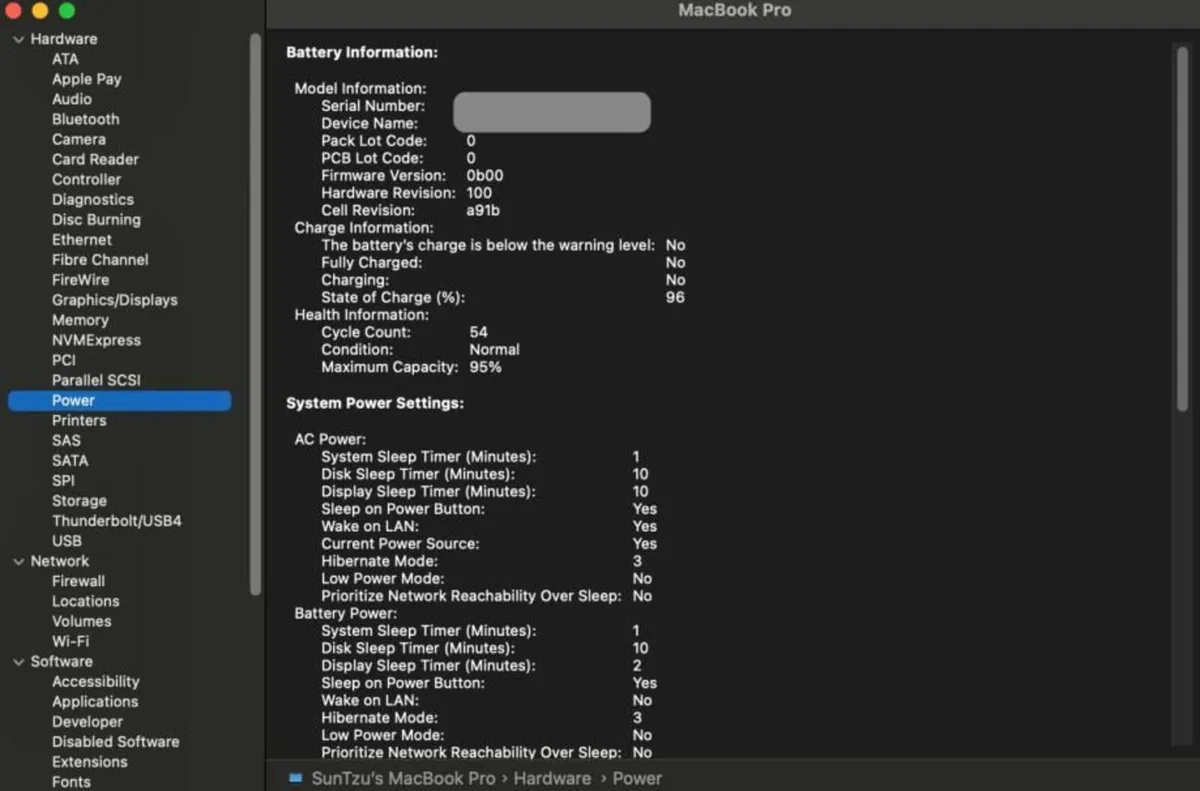Click the Firmware Version 0b00 value
This screenshot has width=1200, height=791.
point(485,175)
